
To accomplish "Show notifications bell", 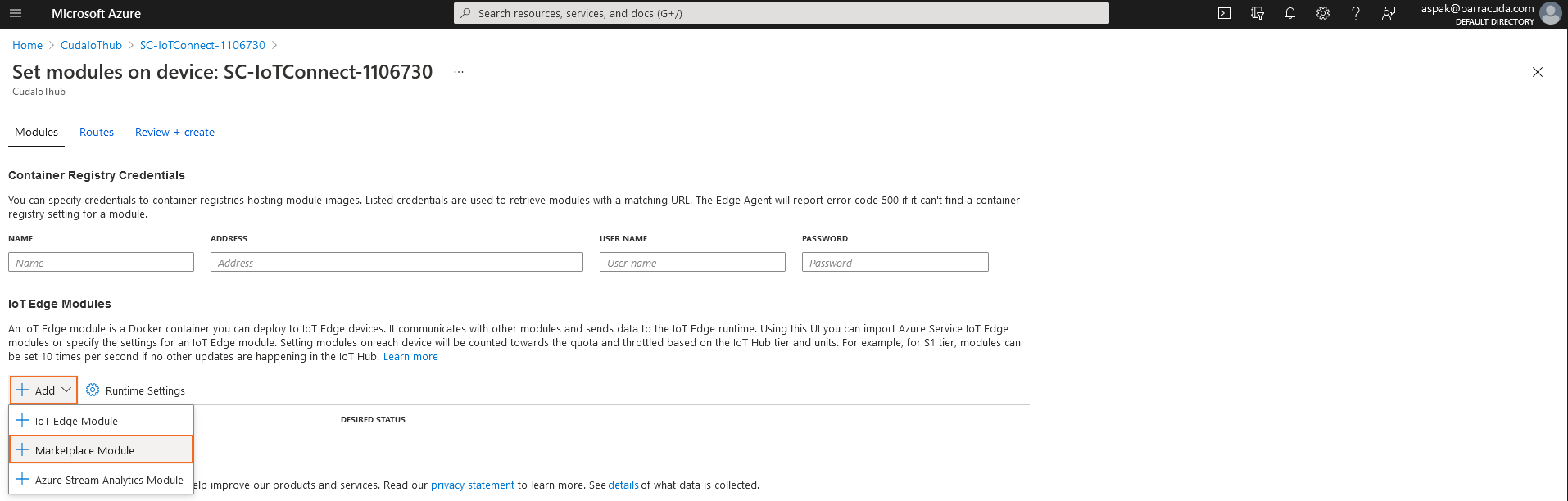I will pyautogui.click(x=1290, y=13).
